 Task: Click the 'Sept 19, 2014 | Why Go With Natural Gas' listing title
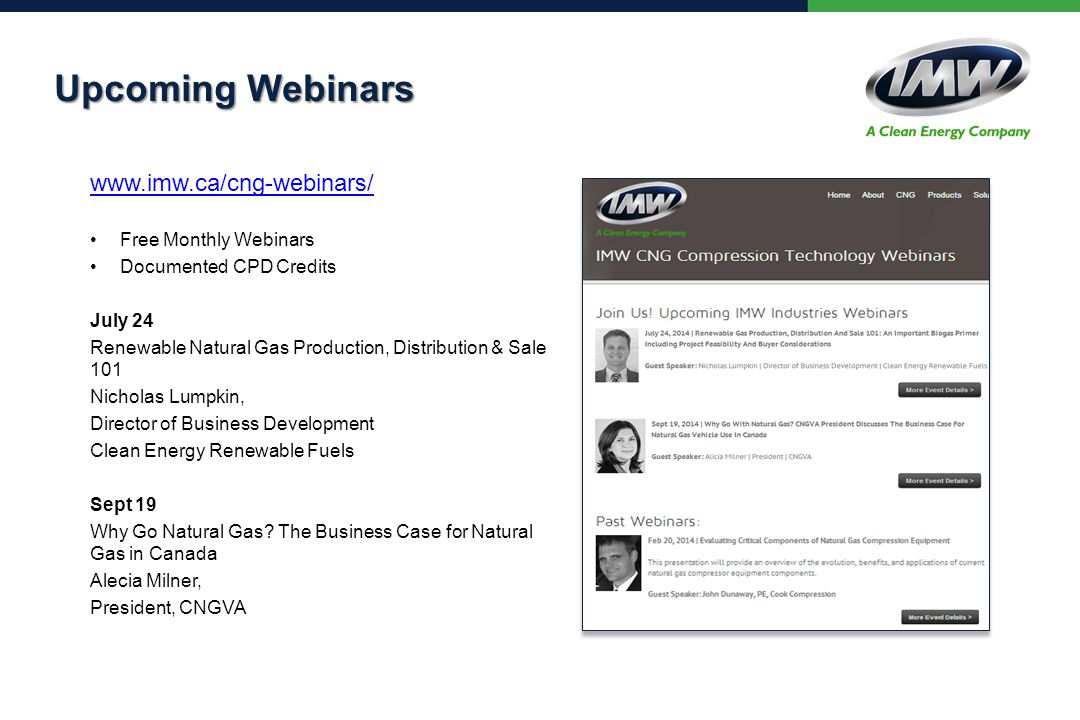pyautogui.click(x=807, y=429)
